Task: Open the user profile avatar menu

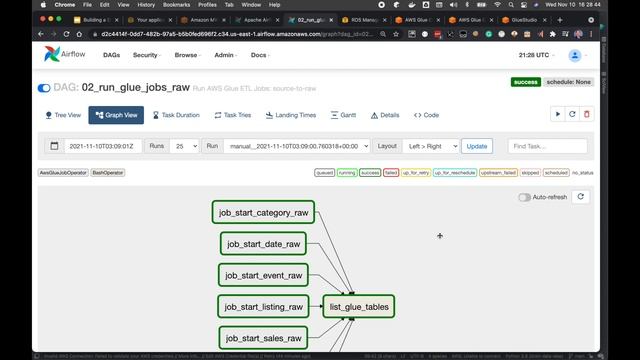Action: [x=575, y=55]
